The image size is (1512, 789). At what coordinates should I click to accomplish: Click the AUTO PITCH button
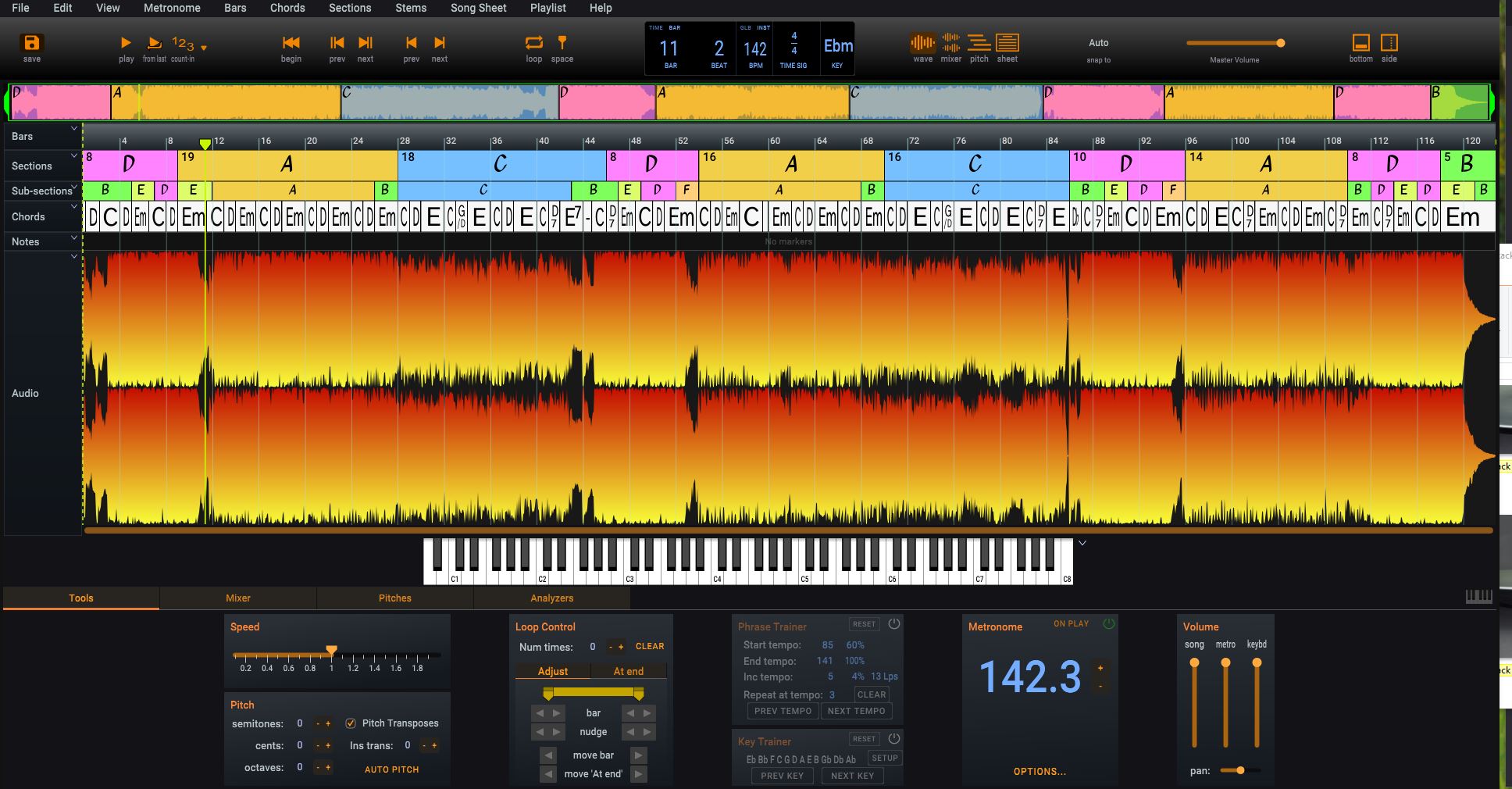[391, 769]
